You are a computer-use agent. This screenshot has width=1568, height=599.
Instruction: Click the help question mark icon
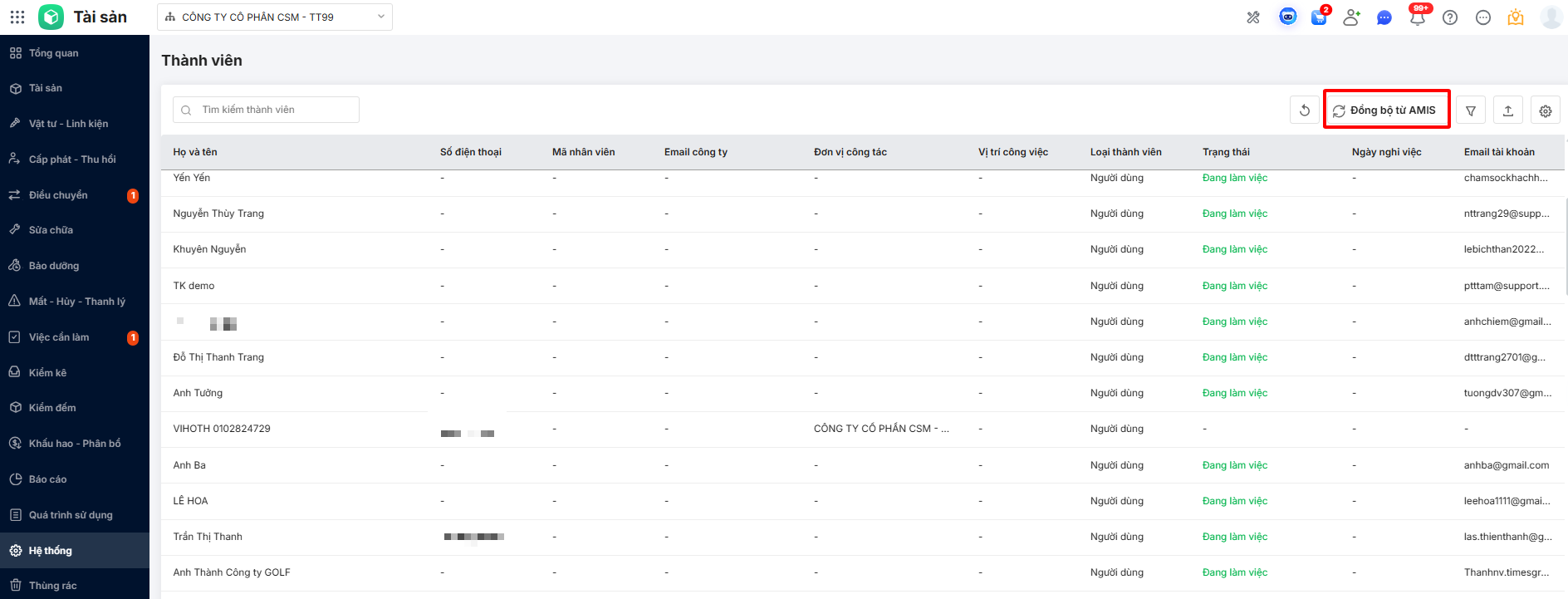(x=1450, y=17)
